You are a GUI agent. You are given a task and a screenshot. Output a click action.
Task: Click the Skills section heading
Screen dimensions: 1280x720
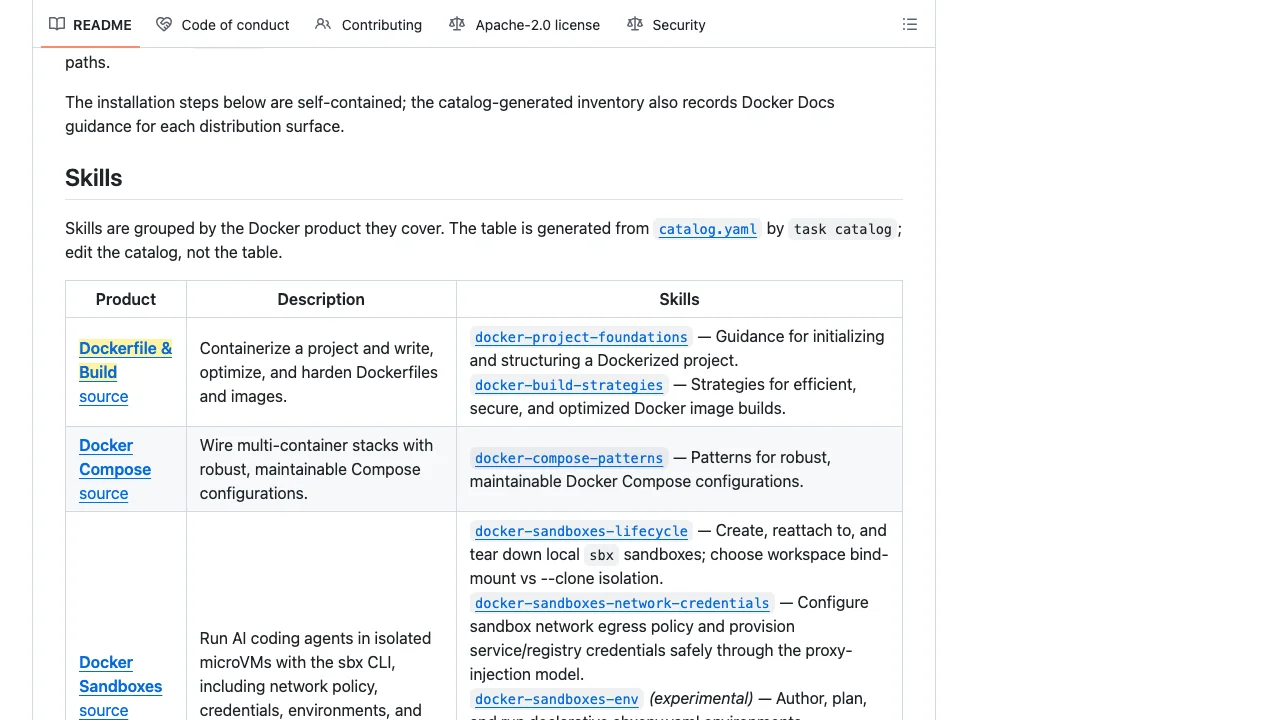(94, 178)
